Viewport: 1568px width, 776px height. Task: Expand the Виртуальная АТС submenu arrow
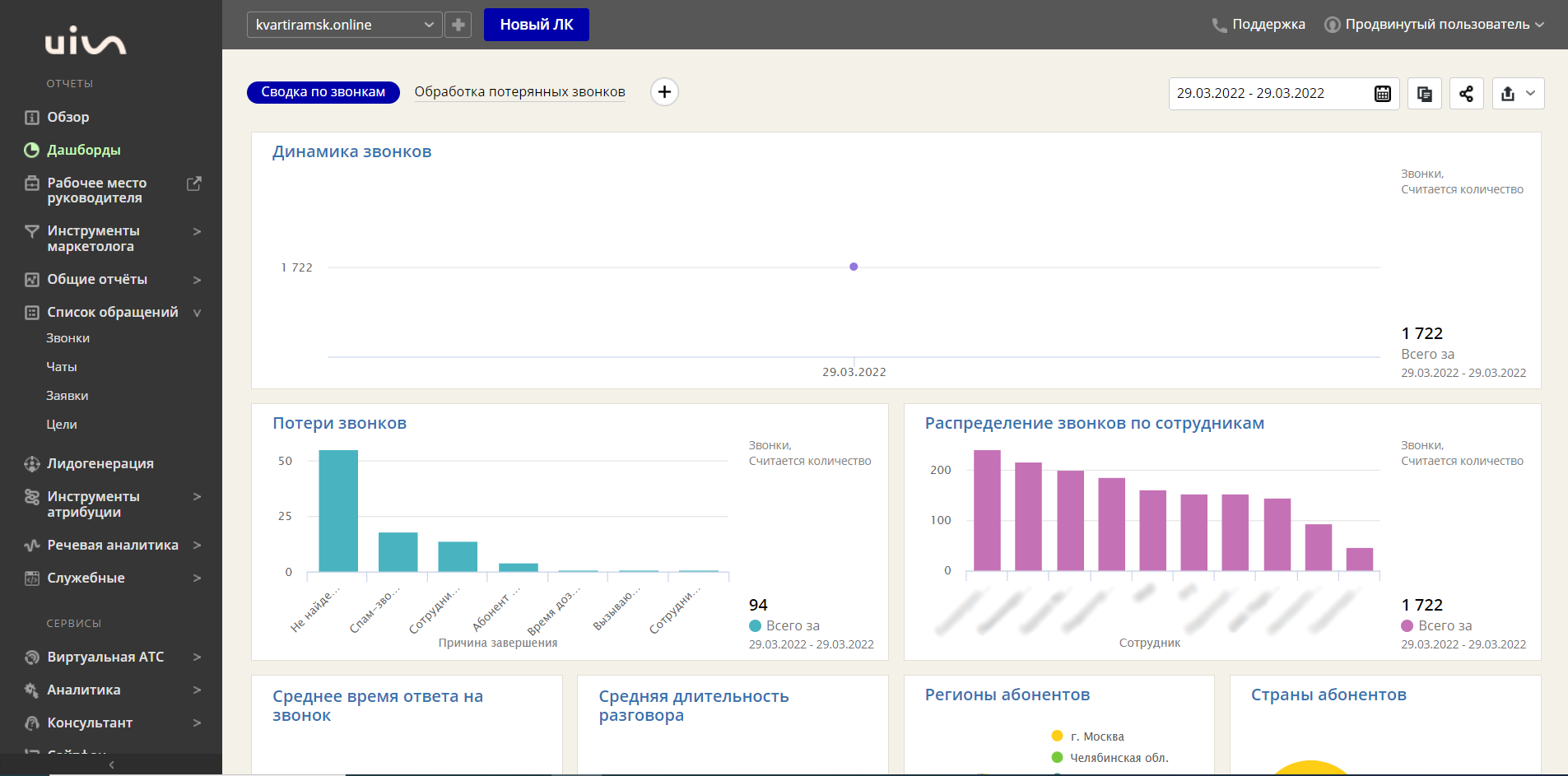(197, 658)
